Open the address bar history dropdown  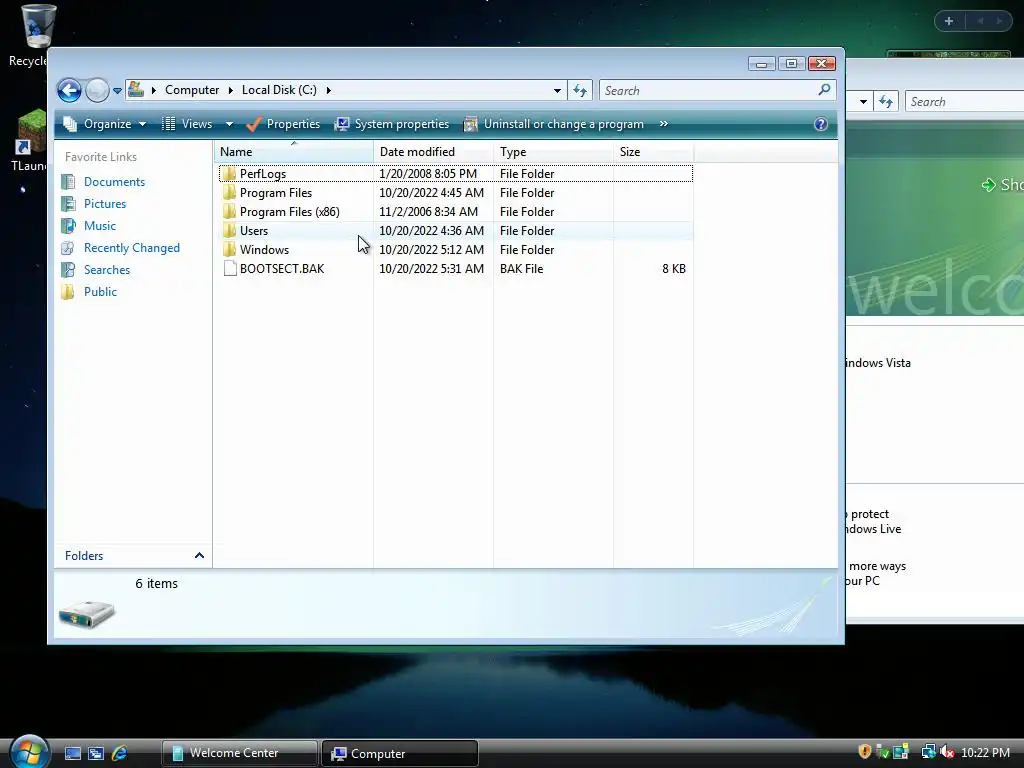click(x=557, y=91)
